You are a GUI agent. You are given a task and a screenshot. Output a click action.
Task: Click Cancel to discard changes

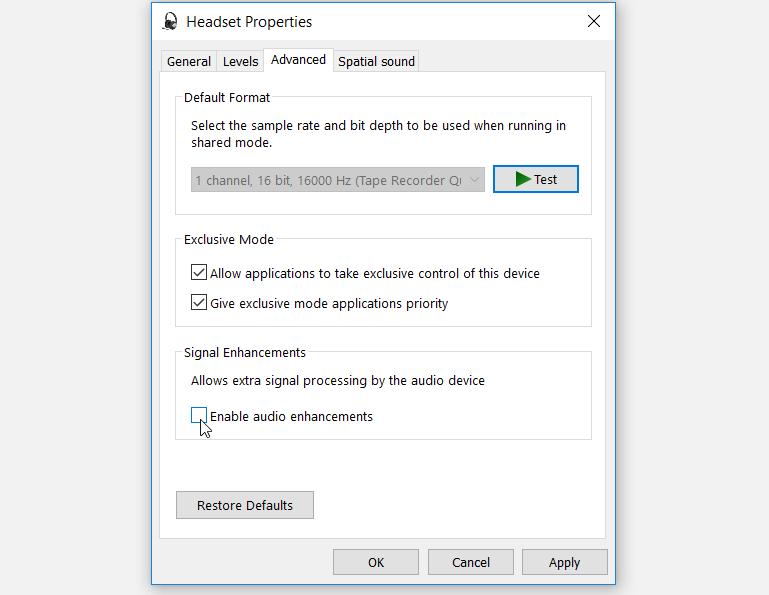coord(471,562)
